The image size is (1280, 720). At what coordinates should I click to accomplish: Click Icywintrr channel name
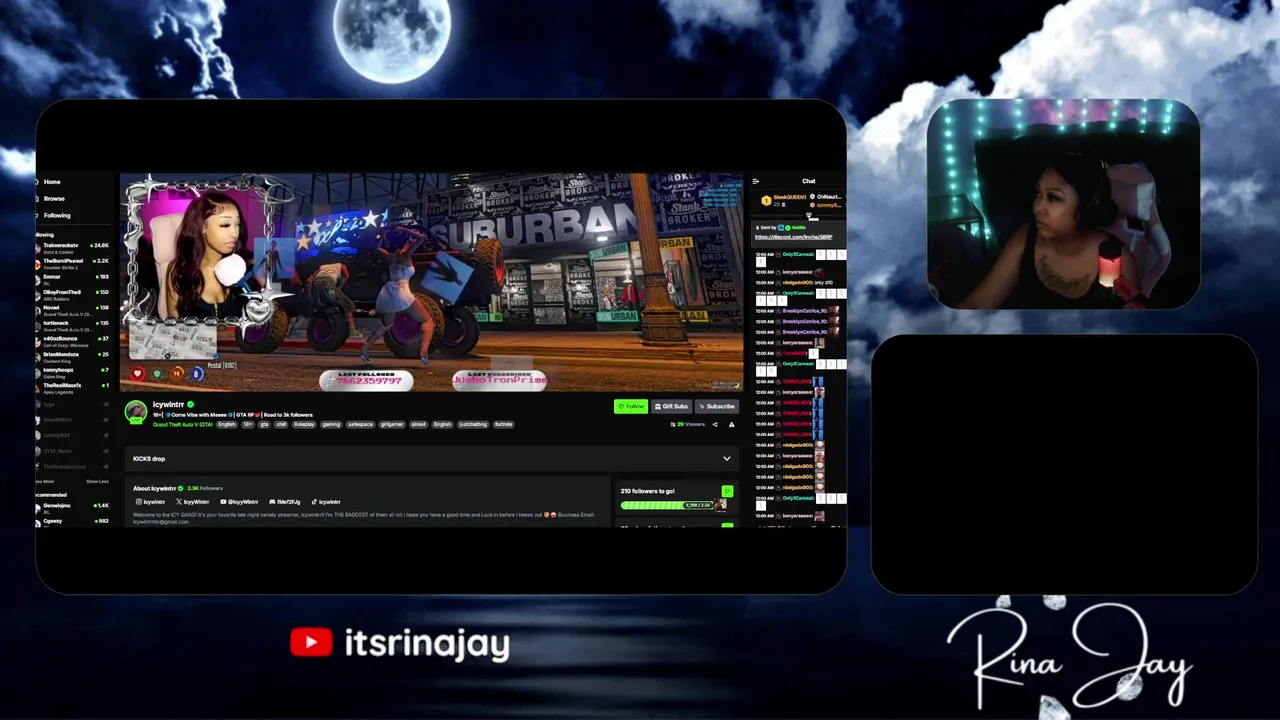pyautogui.click(x=168, y=405)
